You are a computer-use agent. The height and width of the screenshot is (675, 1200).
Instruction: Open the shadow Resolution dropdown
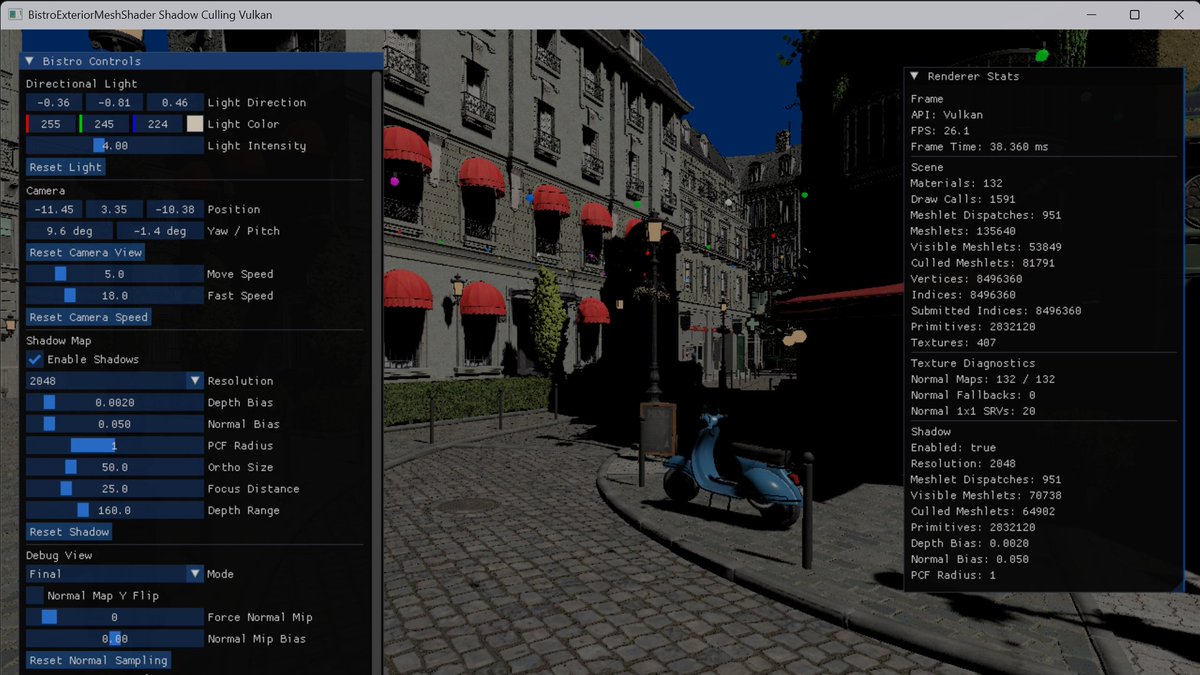(115, 381)
